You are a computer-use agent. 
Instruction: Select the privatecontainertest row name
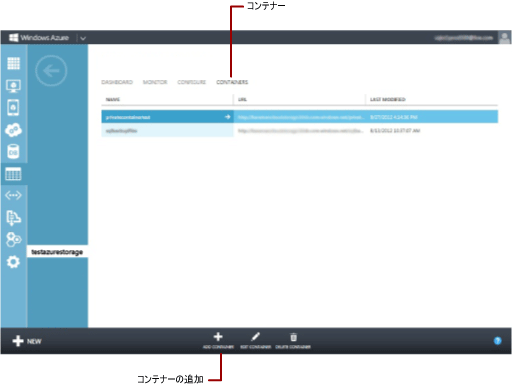point(128,117)
